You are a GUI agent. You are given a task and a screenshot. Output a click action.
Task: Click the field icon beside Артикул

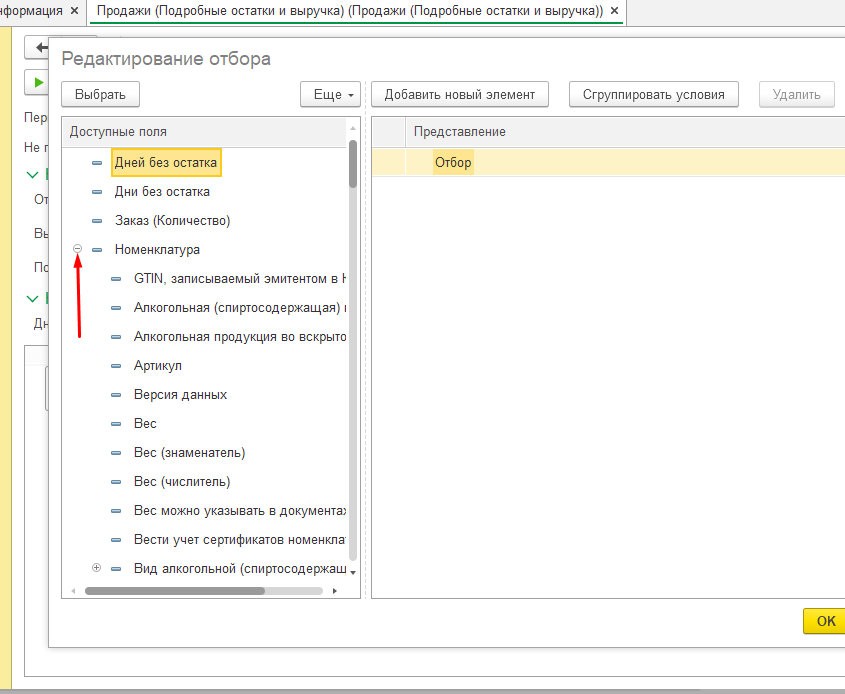click(x=116, y=366)
